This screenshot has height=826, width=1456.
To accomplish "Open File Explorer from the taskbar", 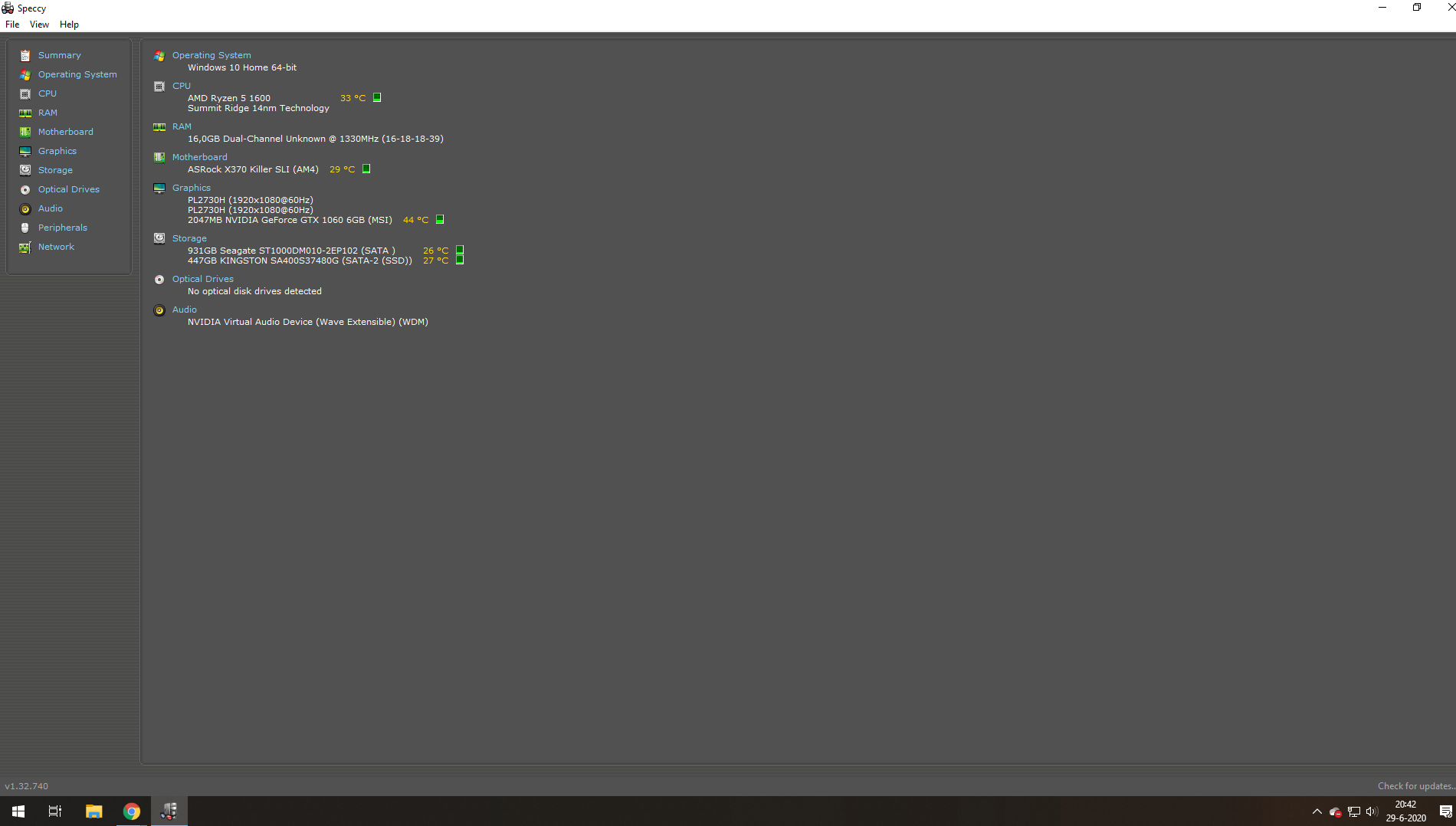I will [x=93, y=811].
